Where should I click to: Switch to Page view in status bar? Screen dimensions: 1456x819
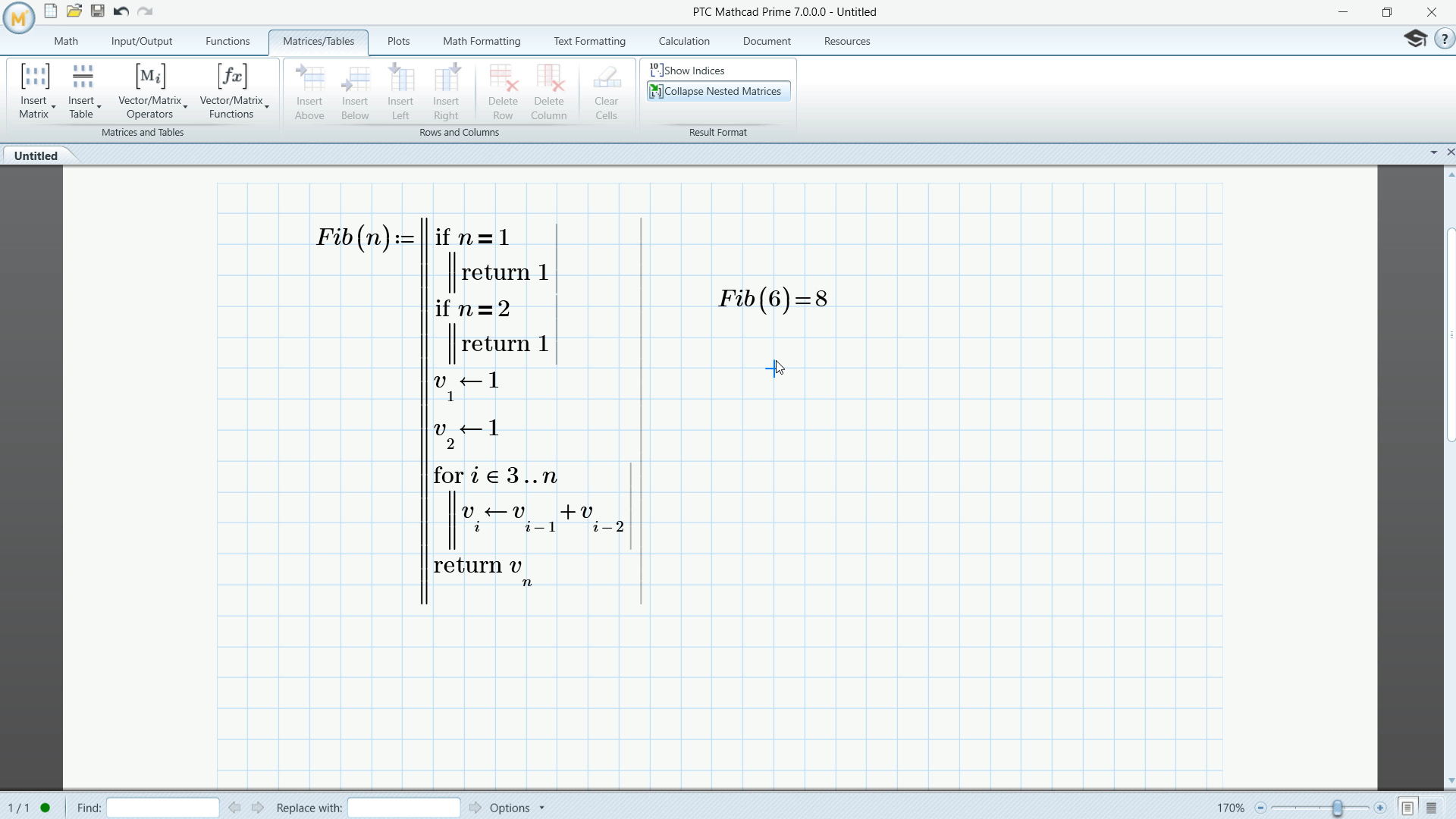pos(1407,808)
